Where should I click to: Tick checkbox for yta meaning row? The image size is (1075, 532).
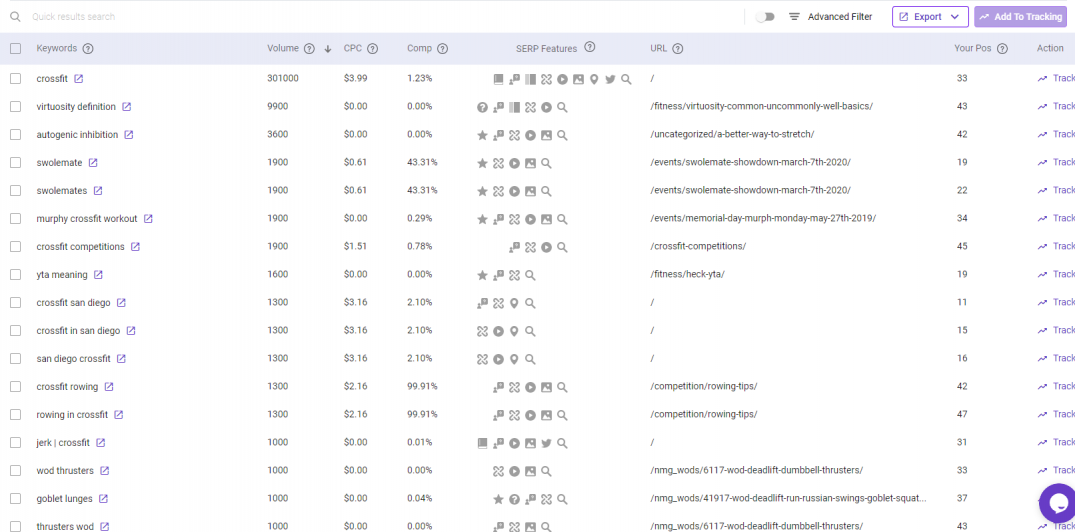point(16,275)
